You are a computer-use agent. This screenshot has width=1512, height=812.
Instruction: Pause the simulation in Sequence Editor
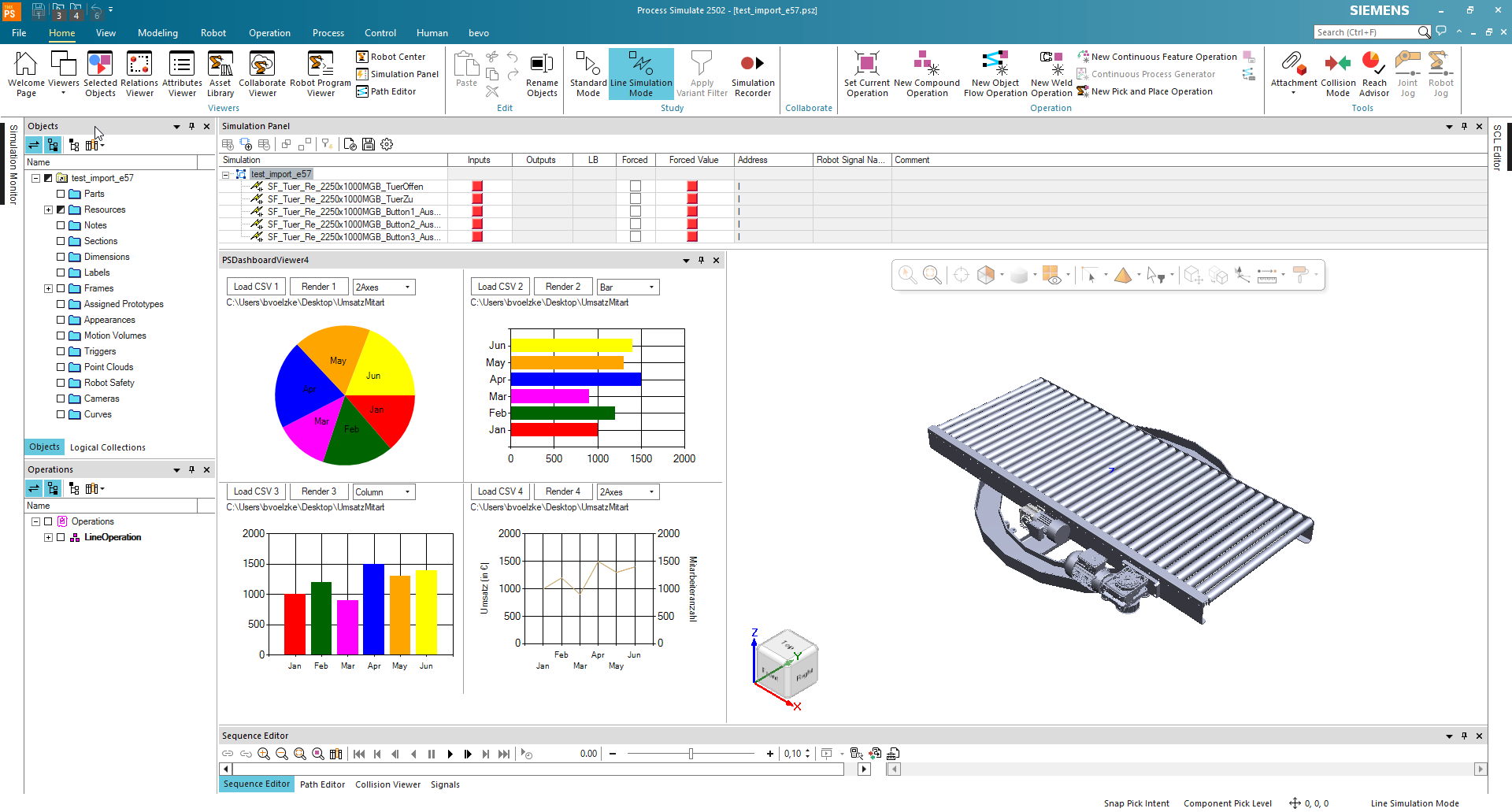pos(432,754)
